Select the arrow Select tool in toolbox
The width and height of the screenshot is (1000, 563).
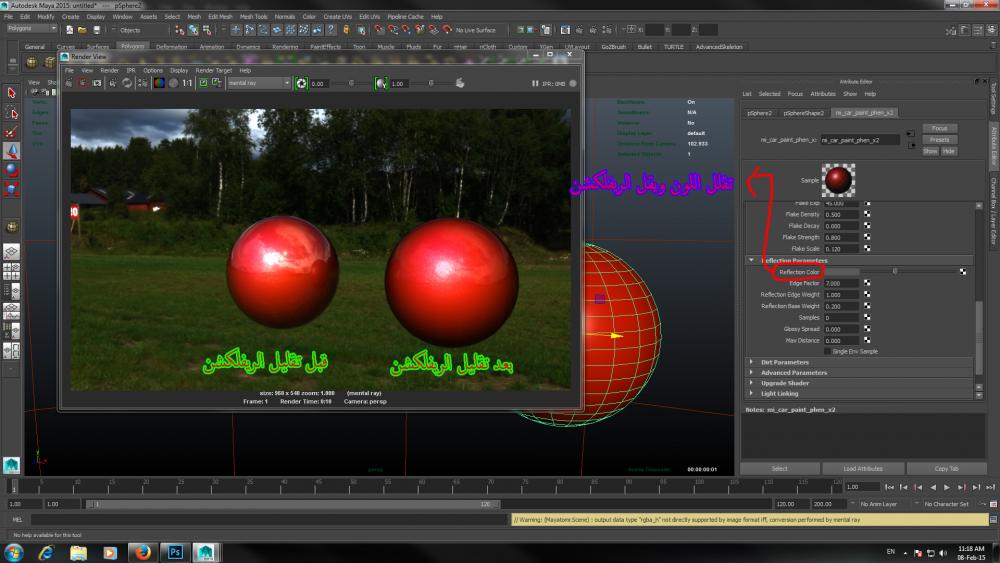[12, 93]
